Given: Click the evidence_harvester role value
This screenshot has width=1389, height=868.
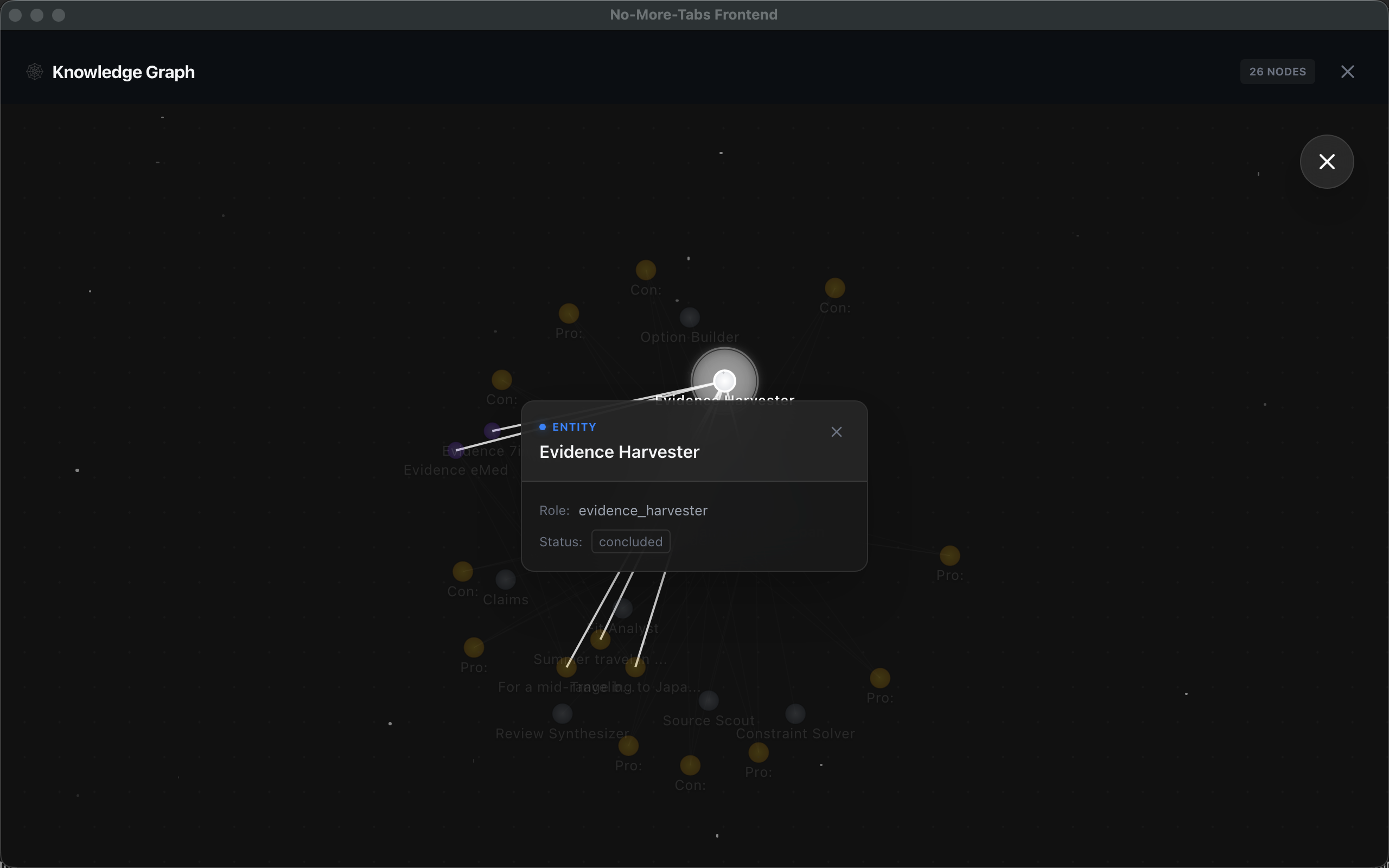Looking at the screenshot, I should (x=642, y=510).
